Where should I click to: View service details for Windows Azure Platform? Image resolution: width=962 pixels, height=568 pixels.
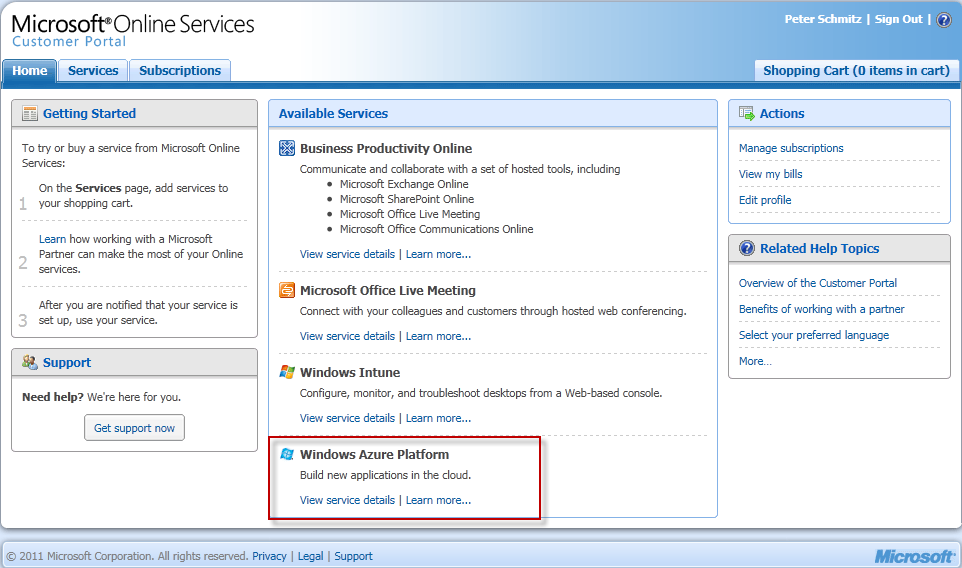pyautogui.click(x=347, y=500)
